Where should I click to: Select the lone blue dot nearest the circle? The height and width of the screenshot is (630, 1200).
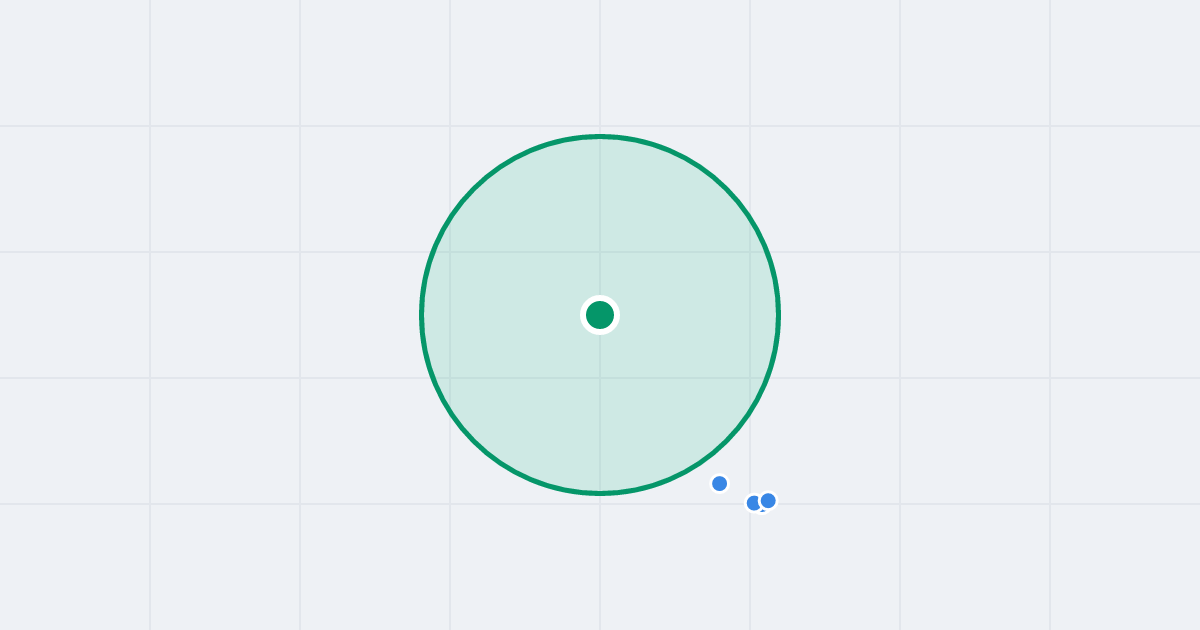(719, 484)
